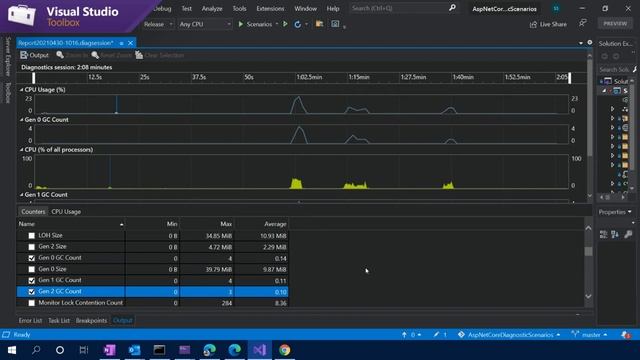The image size is (640, 360).
Task: Open Outlook from taskbar
Action: (134, 350)
